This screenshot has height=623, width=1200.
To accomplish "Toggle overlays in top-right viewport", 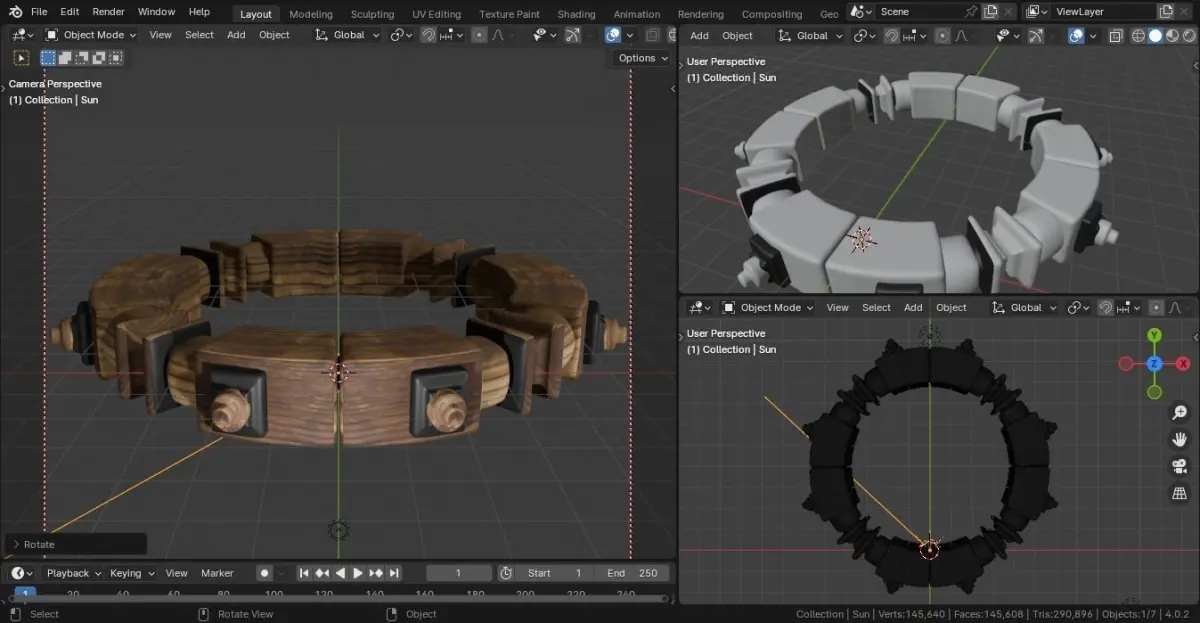I will (x=1076, y=35).
